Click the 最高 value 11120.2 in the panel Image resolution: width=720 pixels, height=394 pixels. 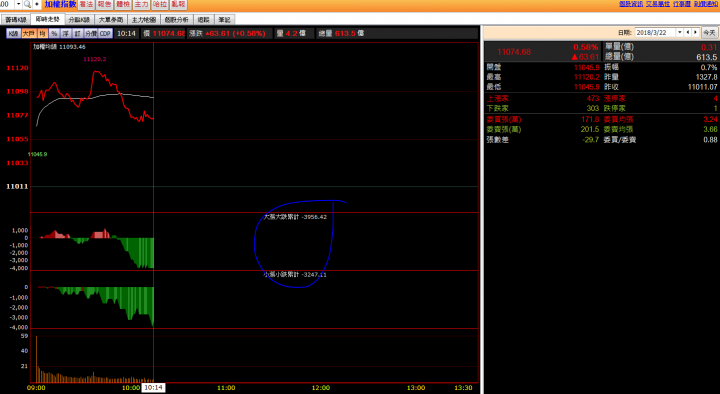[x=586, y=77]
